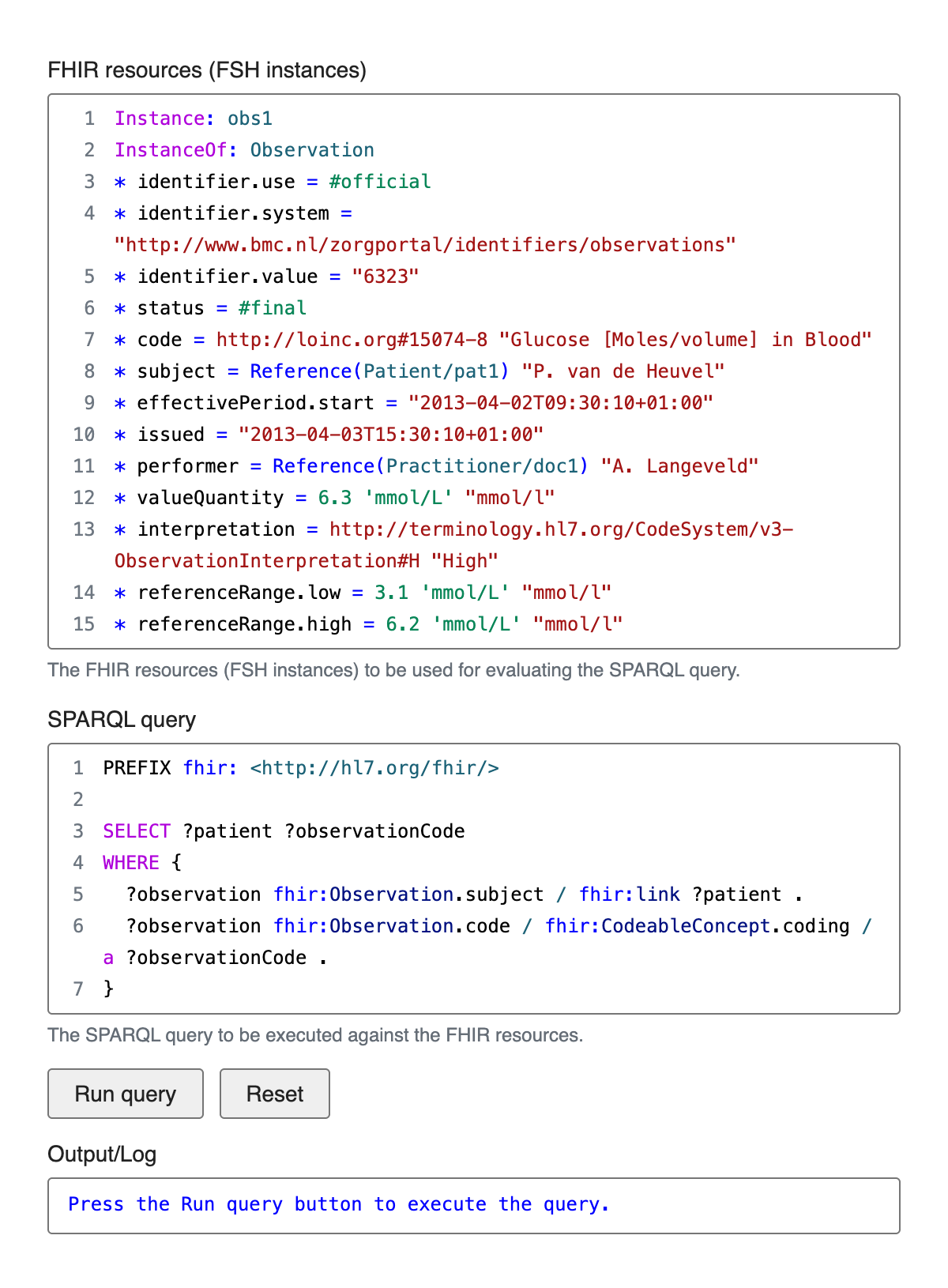Click the referenceRange.high 6.2 value
The image size is (948, 1288).
pos(402,624)
